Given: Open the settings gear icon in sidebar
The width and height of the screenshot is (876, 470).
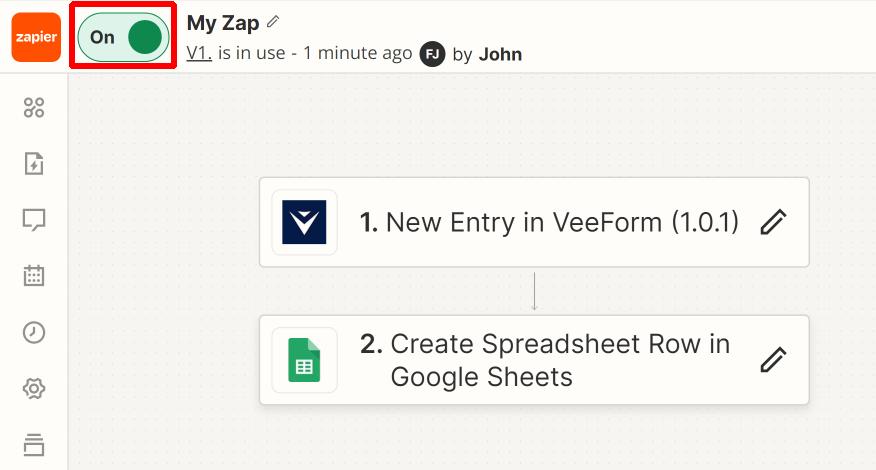Looking at the screenshot, I should (34, 388).
